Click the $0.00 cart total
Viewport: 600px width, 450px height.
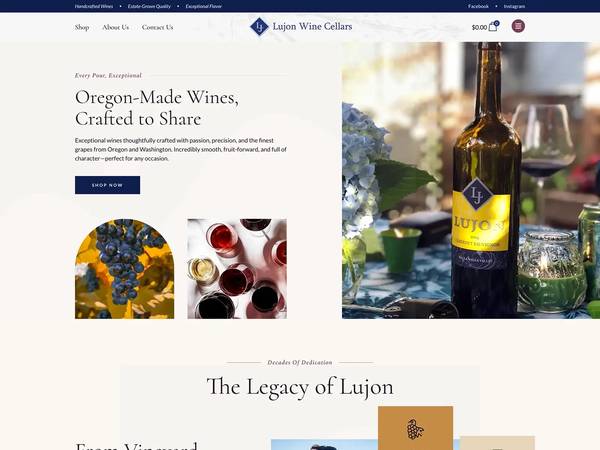click(479, 27)
